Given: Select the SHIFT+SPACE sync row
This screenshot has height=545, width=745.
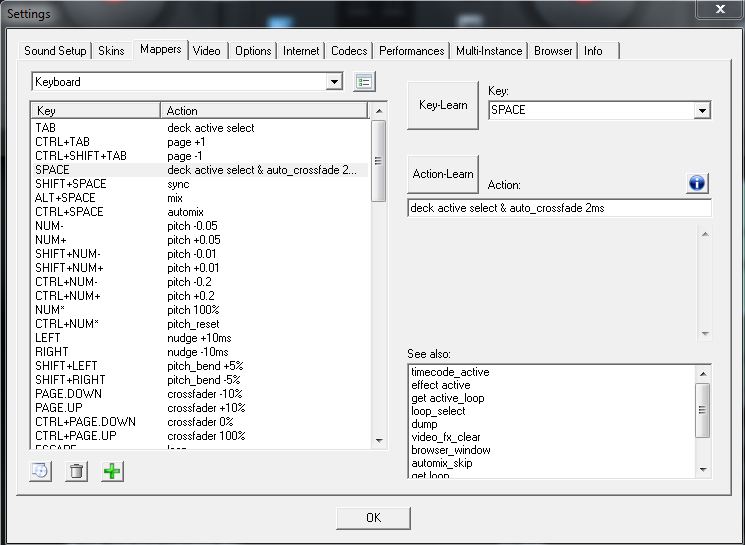Looking at the screenshot, I should coord(200,184).
